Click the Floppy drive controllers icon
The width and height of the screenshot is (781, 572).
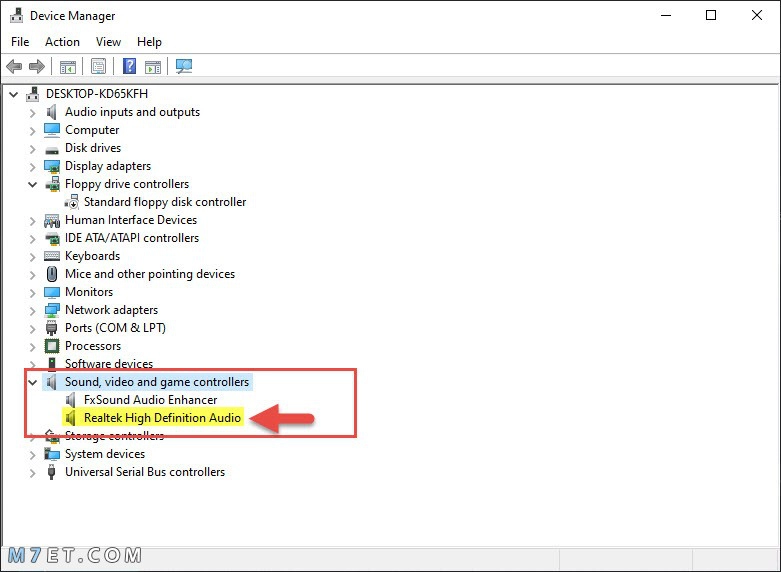click(x=52, y=184)
